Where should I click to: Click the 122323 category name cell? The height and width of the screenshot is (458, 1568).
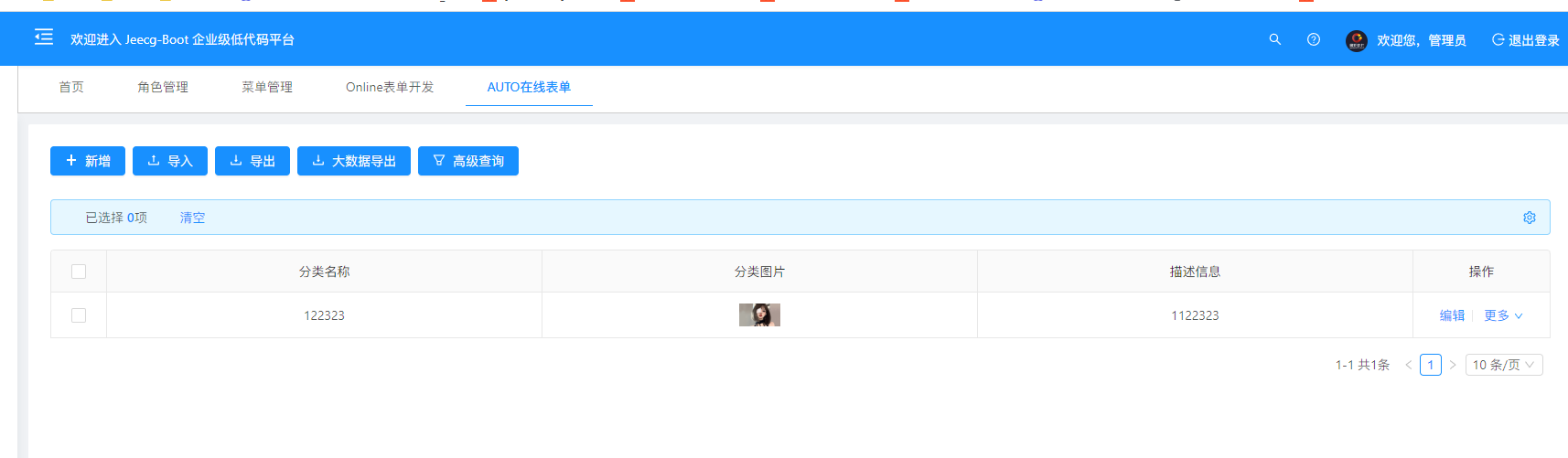coord(324,315)
